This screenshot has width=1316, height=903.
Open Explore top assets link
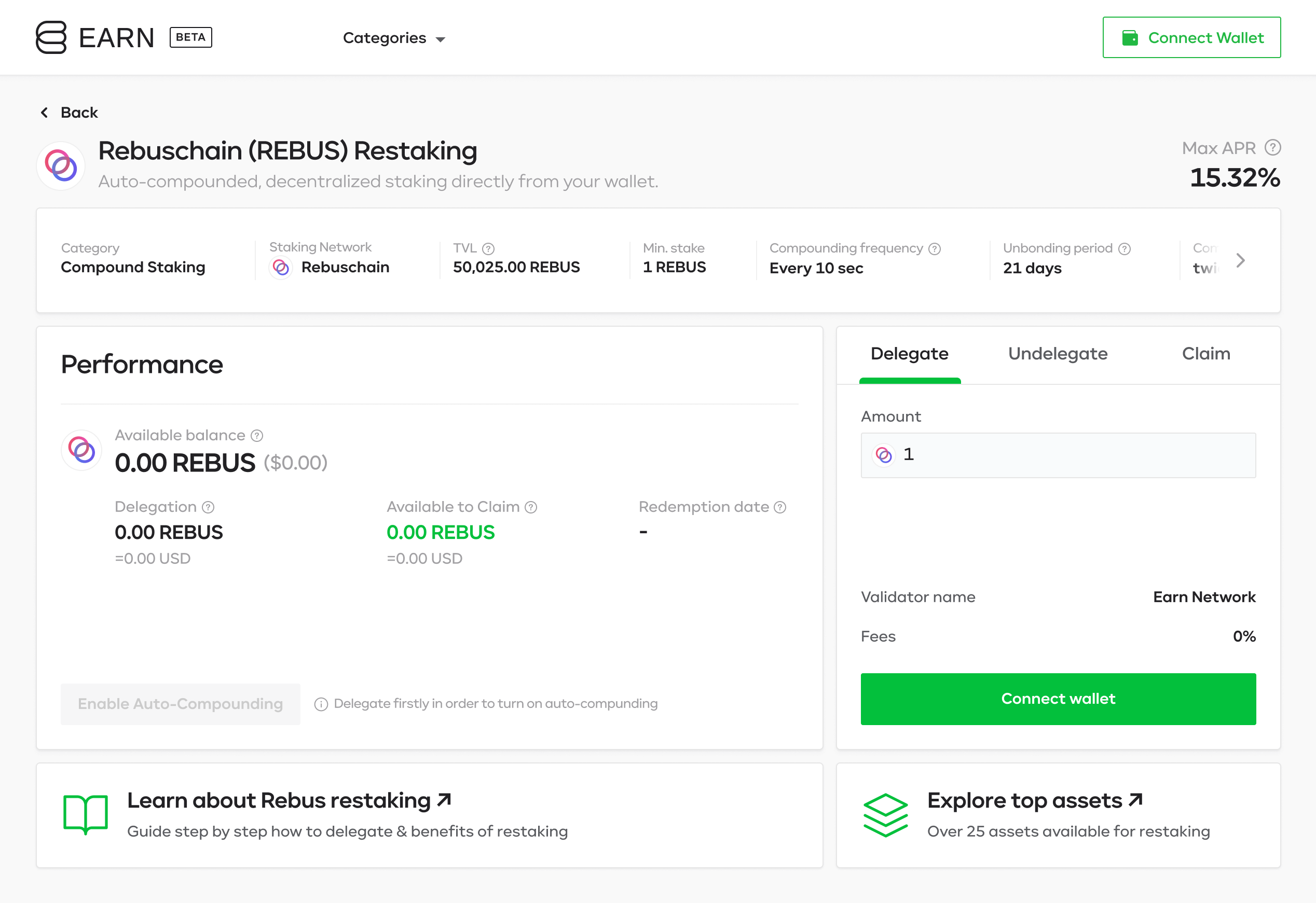(1034, 800)
